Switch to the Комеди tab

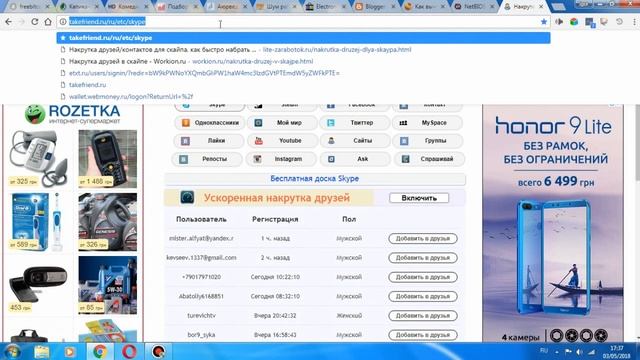click(x=127, y=7)
